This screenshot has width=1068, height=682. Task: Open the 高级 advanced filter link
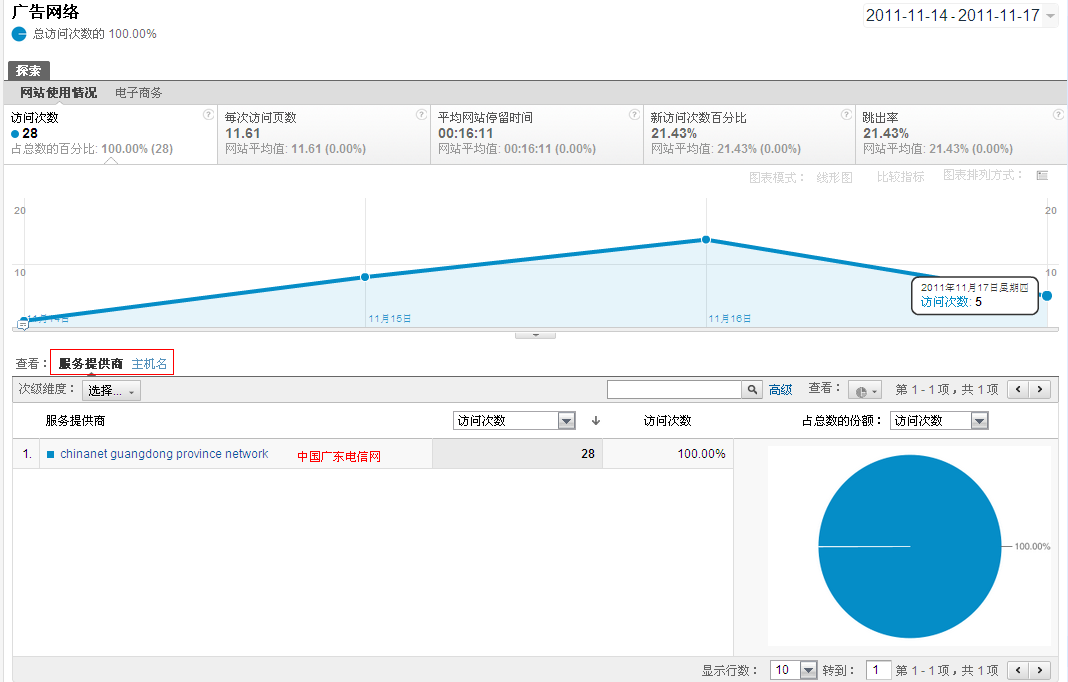[x=781, y=390]
